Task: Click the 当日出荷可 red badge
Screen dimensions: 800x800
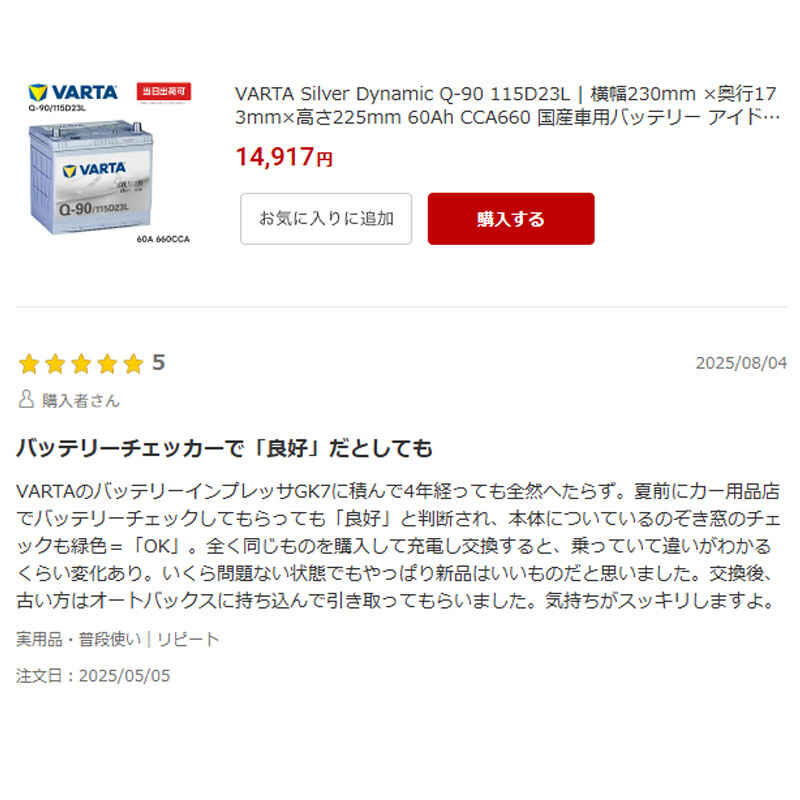Action: 164,92
